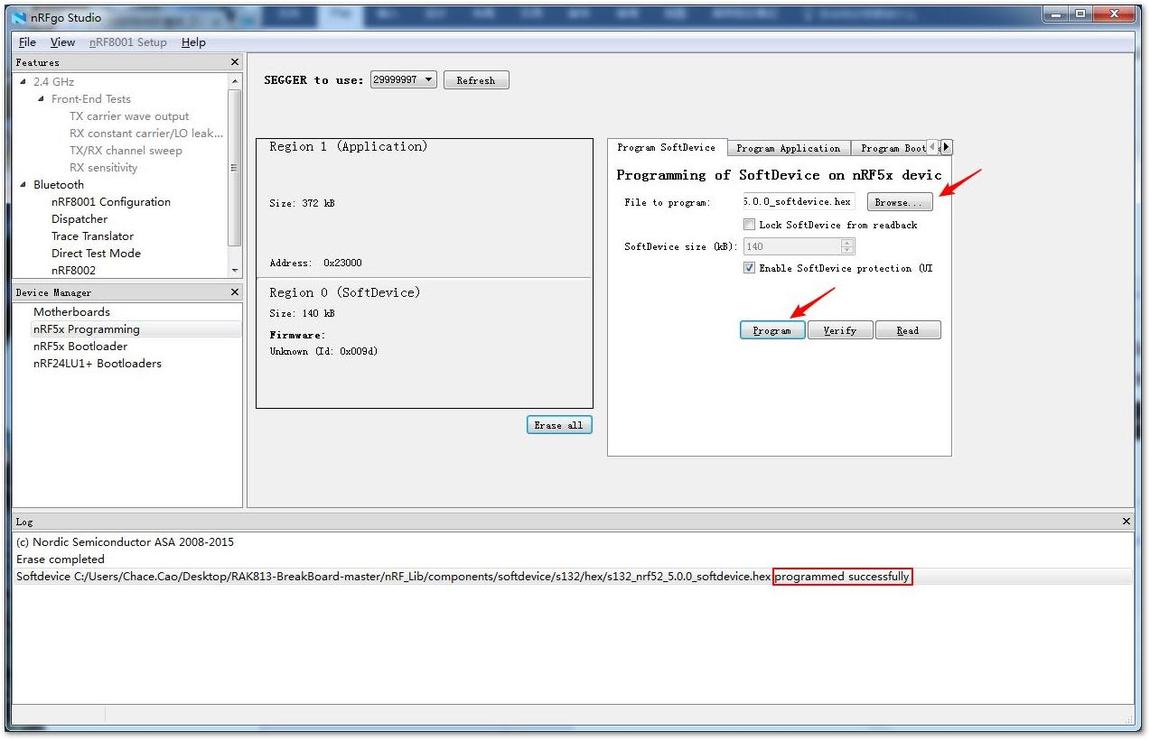1150x740 pixels.
Task: Open the nRF8001 Setup menu
Action: click(128, 43)
